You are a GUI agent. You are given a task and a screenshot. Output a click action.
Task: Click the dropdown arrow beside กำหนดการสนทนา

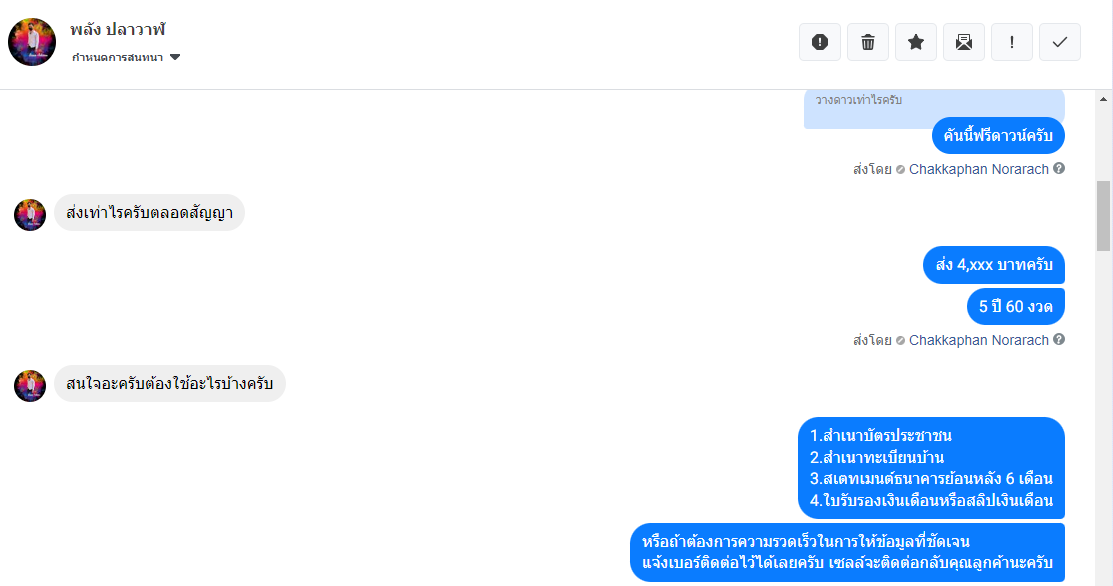pos(175,57)
